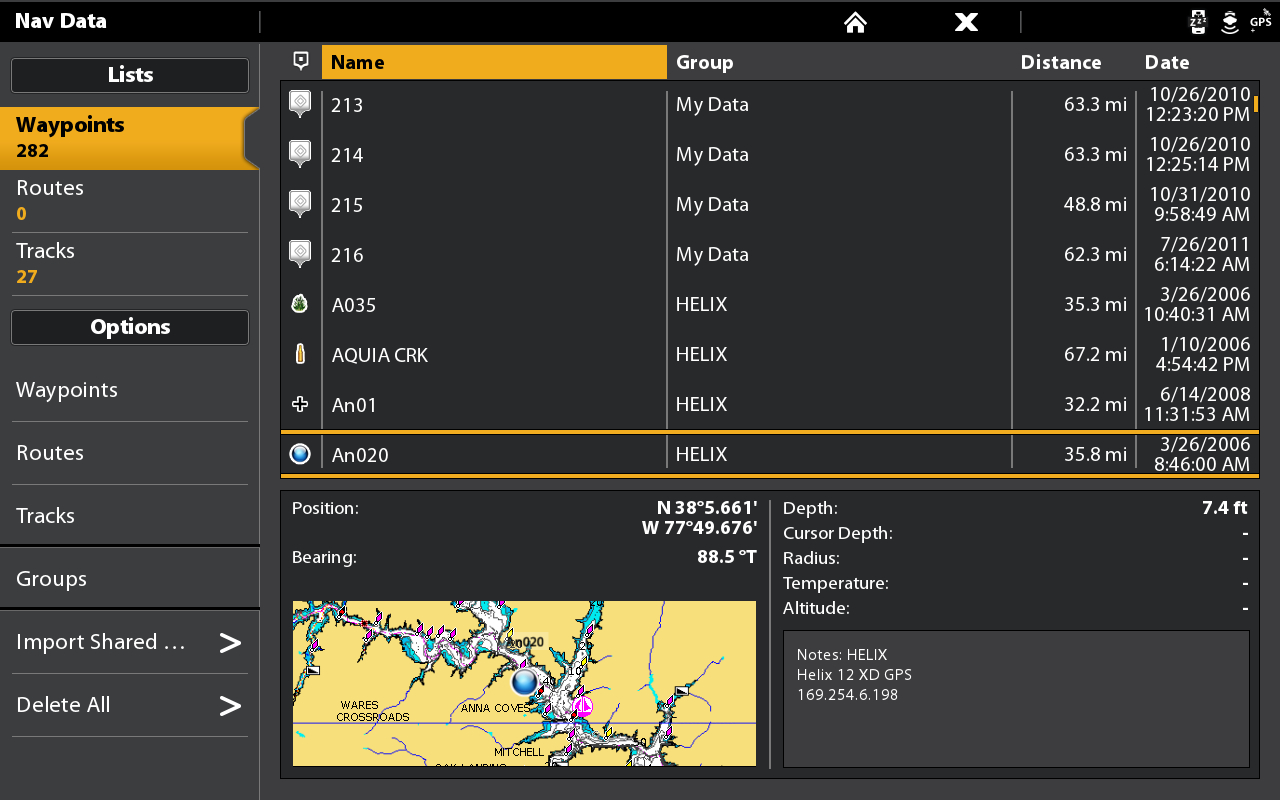Expand Import Shared submenu arrow
This screenshot has height=800, width=1280.
[x=230, y=642]
